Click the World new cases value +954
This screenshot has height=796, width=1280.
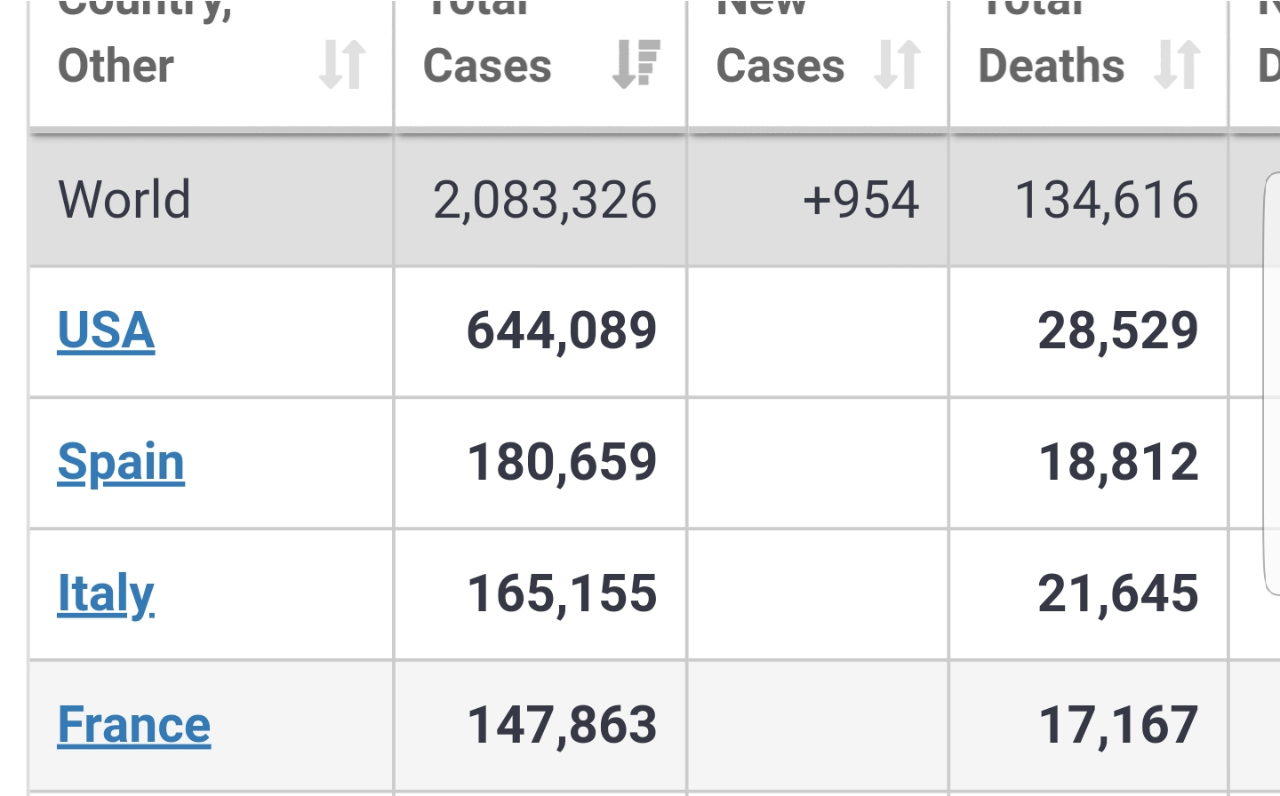pos(860,200)
